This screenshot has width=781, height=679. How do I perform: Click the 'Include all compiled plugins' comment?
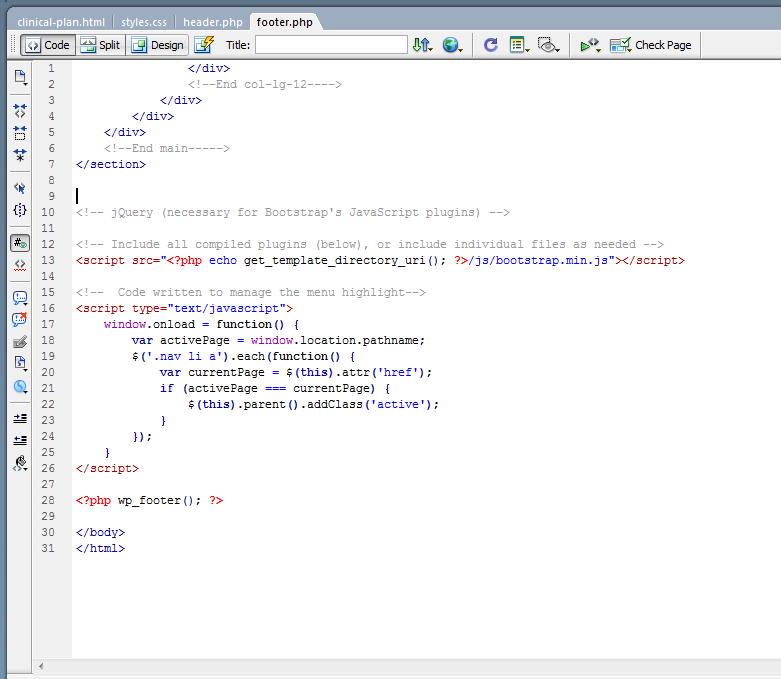tap(370, 244)
